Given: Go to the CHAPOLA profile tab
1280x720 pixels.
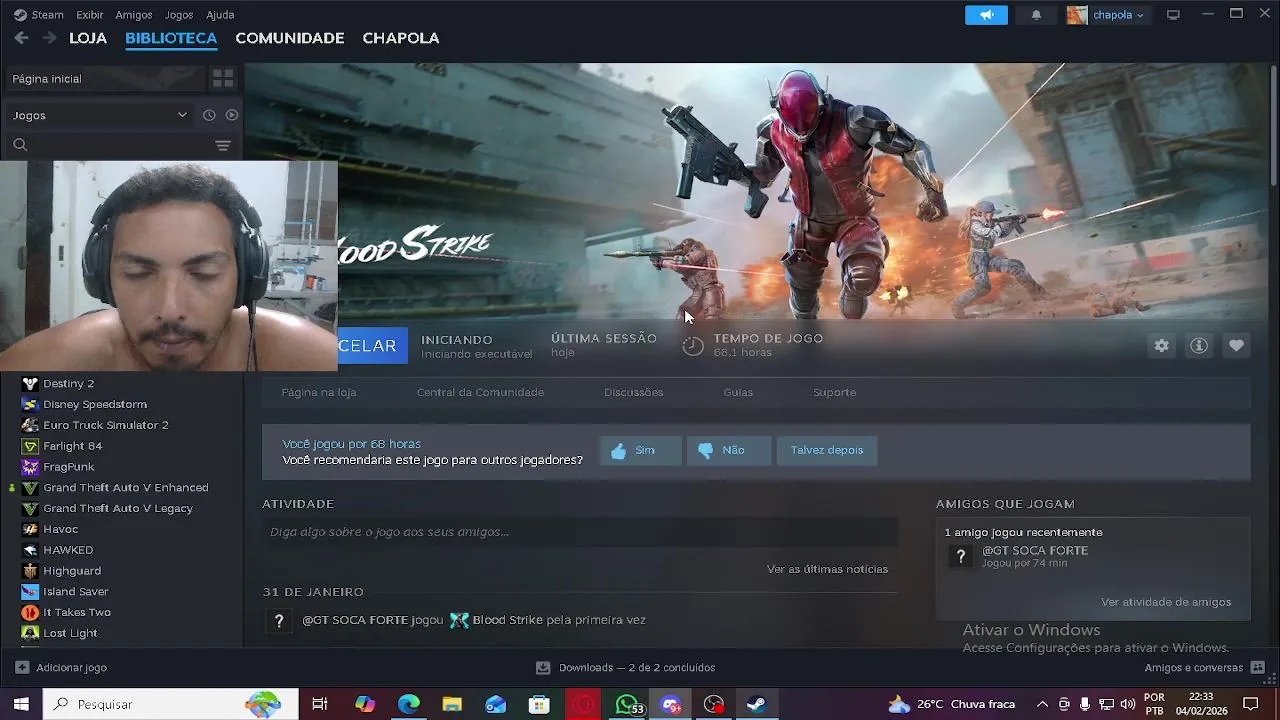Looking at the screenshot, I should pos(401,38).
